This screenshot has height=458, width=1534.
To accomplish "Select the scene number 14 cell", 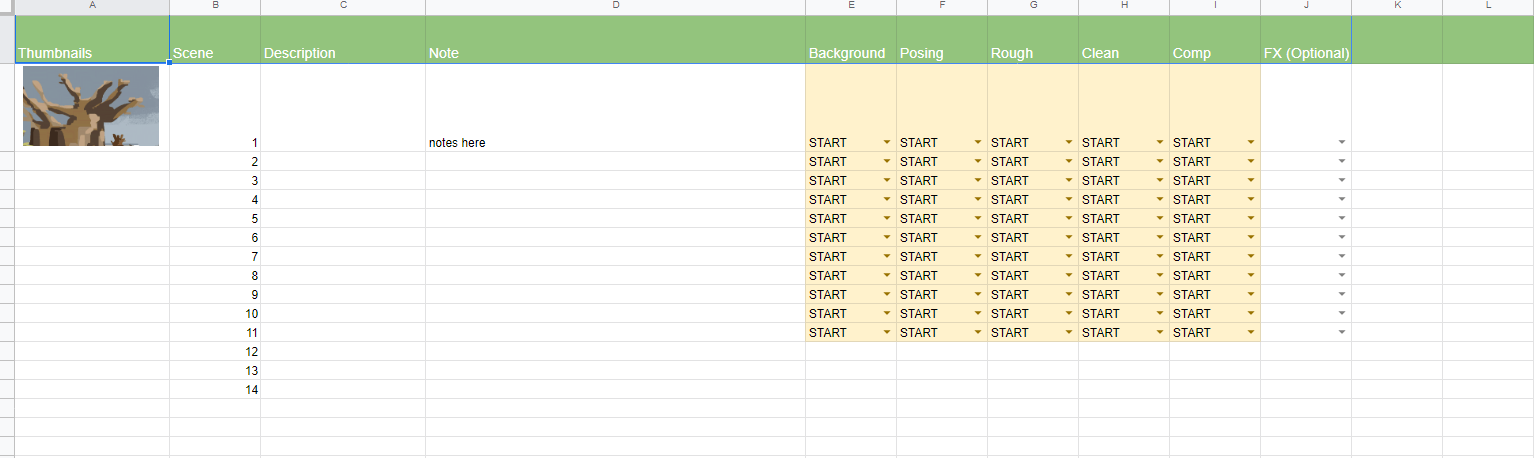I will (215, 390).
